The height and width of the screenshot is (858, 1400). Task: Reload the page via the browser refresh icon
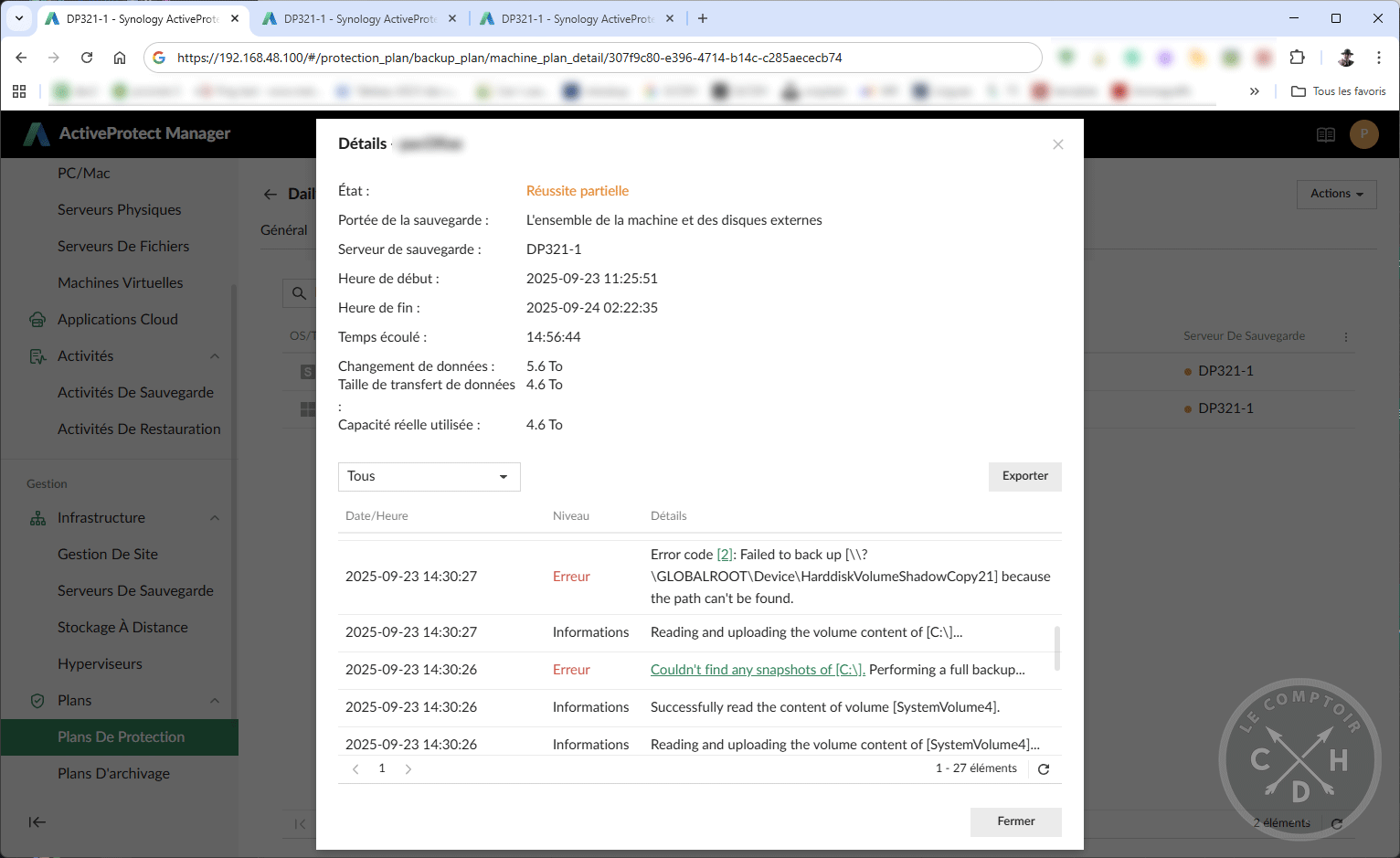pyautogui.click(x=87, y=57)
